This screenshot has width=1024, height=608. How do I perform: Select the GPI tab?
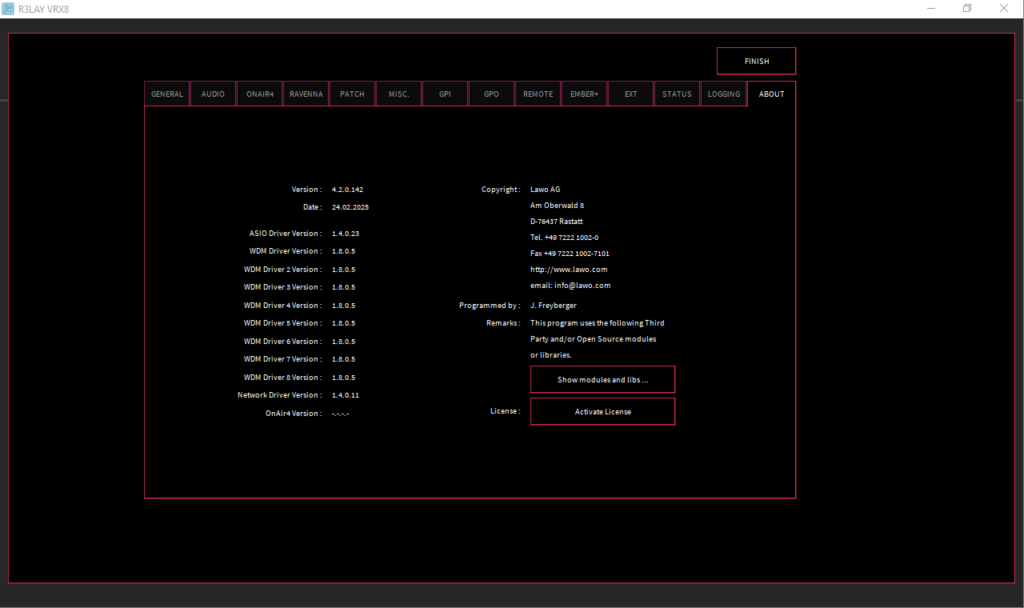445,94
